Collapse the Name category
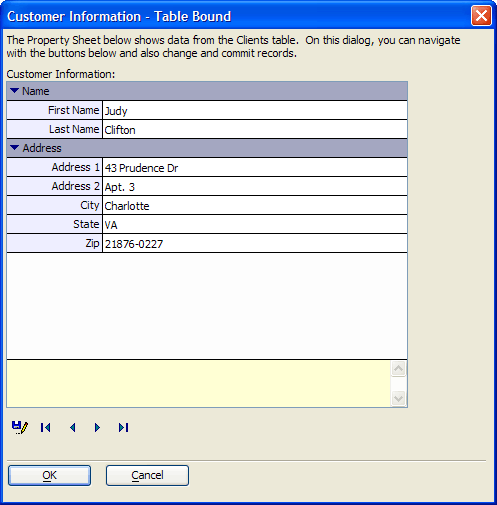This screenshot has width=497, height=505. pos(14,91)
